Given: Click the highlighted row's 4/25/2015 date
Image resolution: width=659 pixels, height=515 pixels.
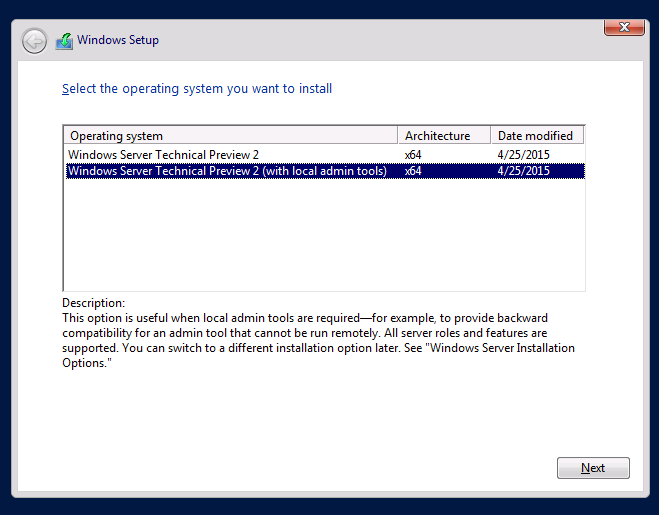Looking at the screenshot, I should coord(523,171).
